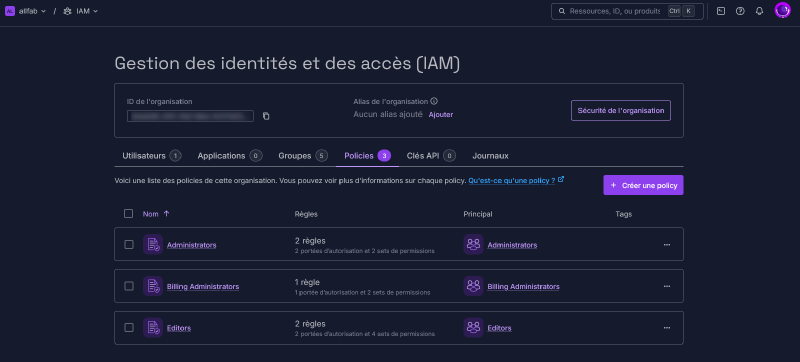Click the Ajouter alias link
This screenshot has width=800, height=362.
point(441,115)
